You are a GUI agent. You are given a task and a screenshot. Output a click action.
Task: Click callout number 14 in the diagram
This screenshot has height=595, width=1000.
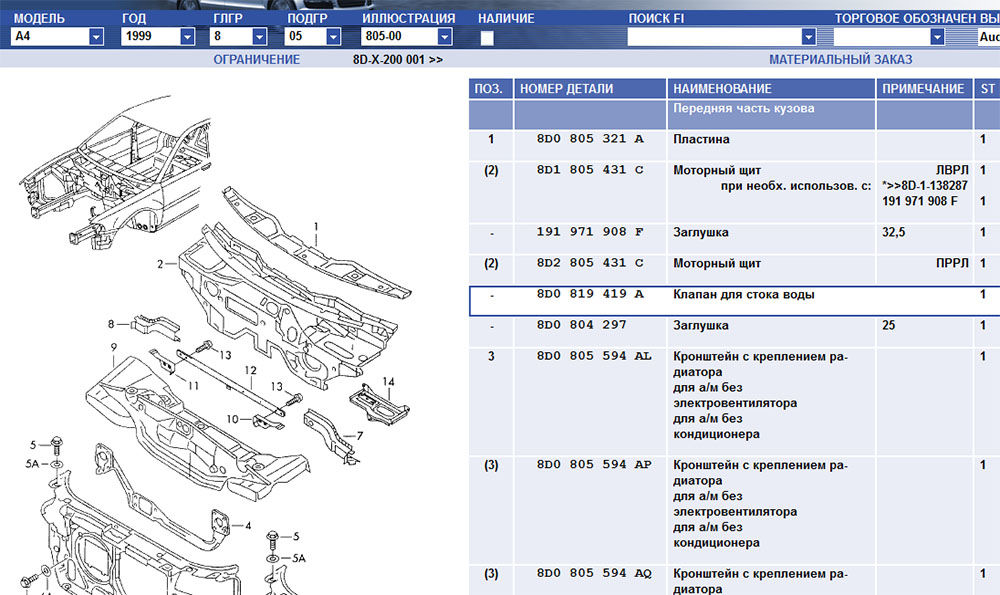pos(388,381)
